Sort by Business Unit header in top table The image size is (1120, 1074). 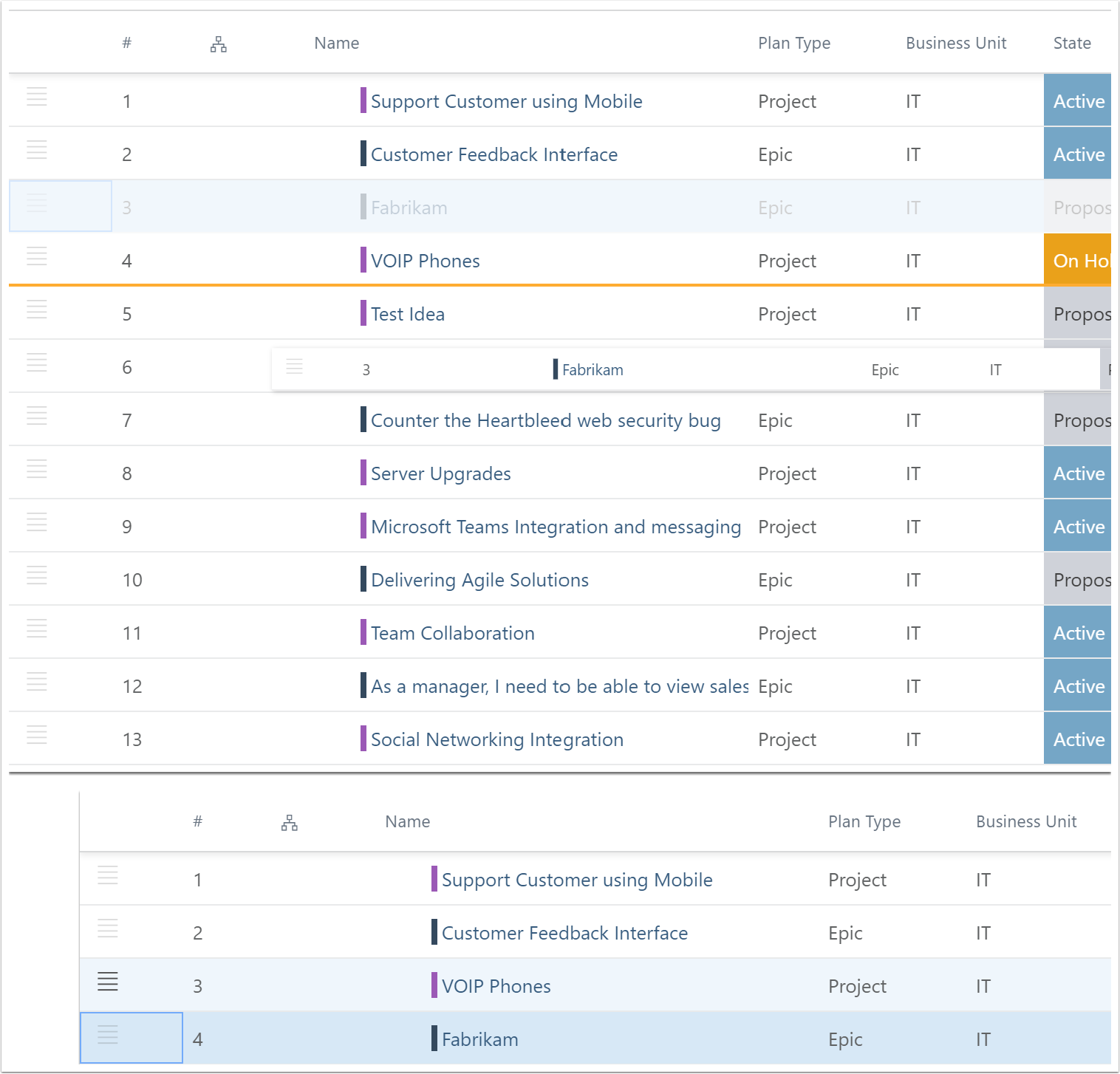956,43
